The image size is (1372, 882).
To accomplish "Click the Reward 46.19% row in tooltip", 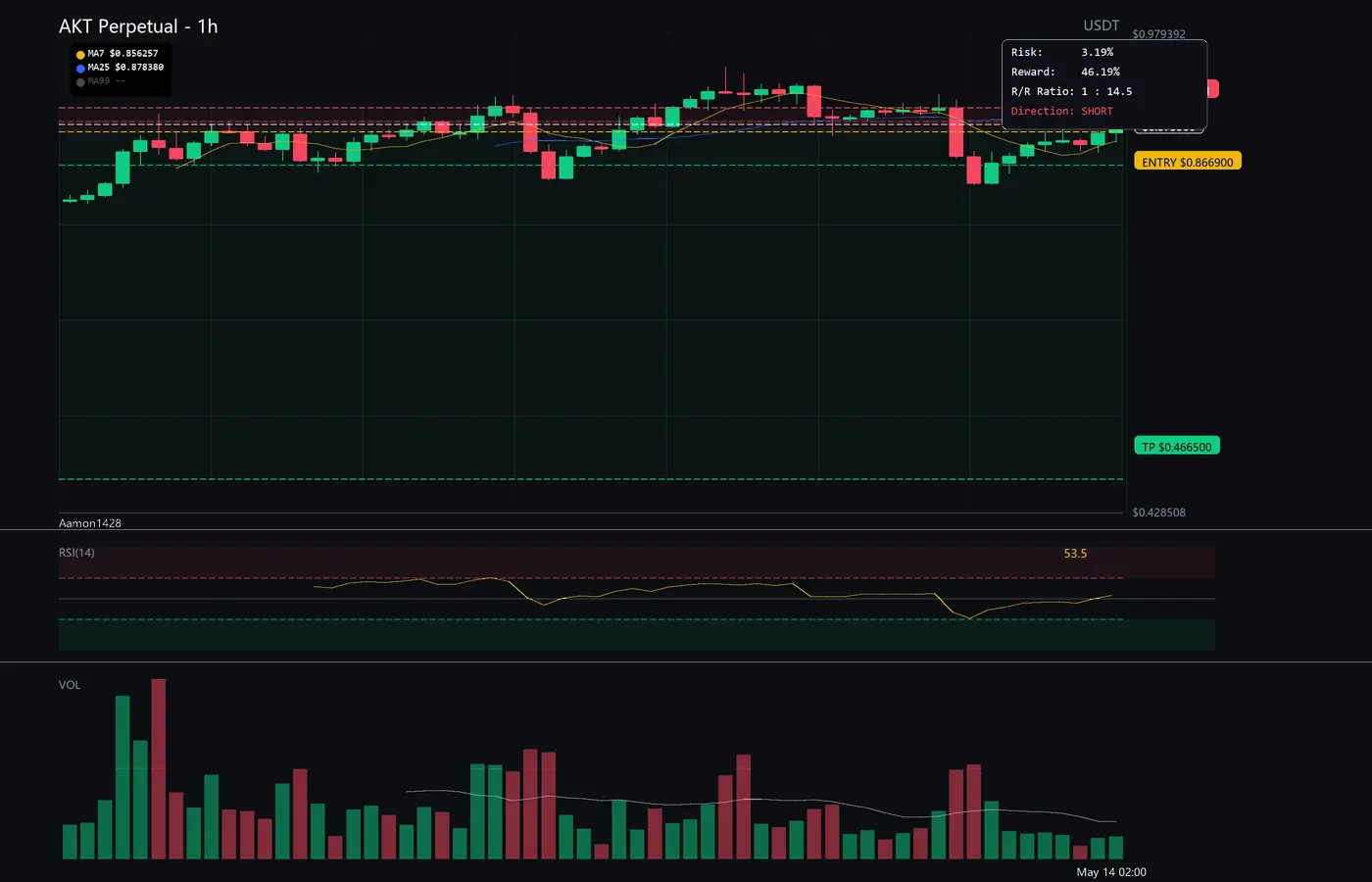I will [x=1065, y=72].
